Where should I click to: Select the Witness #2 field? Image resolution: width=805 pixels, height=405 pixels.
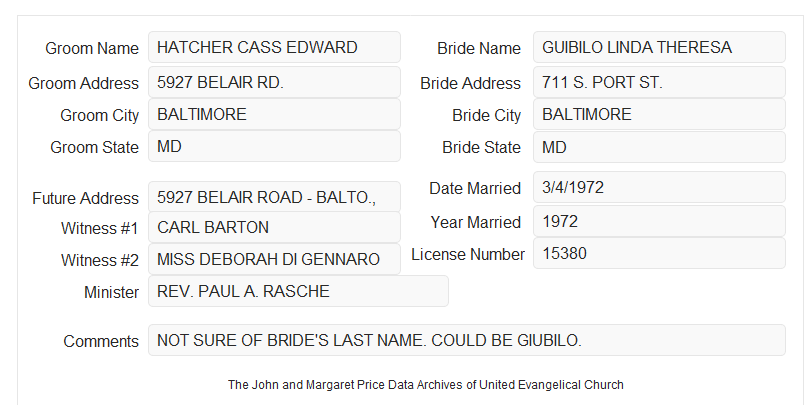[x=274, y=259]
